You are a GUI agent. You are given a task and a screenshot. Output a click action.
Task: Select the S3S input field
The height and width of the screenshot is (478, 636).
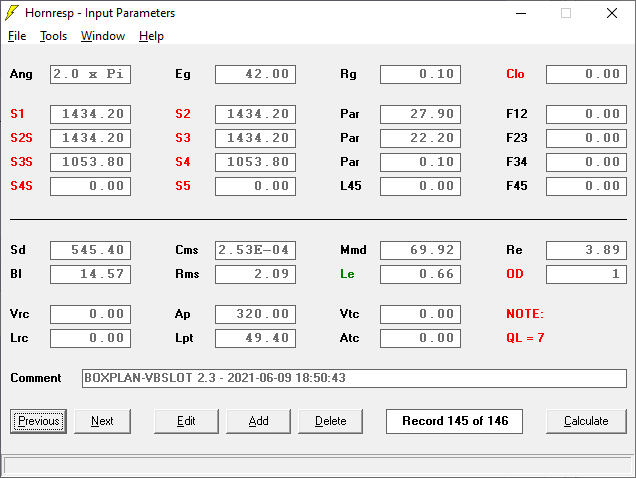pos(90,162)
